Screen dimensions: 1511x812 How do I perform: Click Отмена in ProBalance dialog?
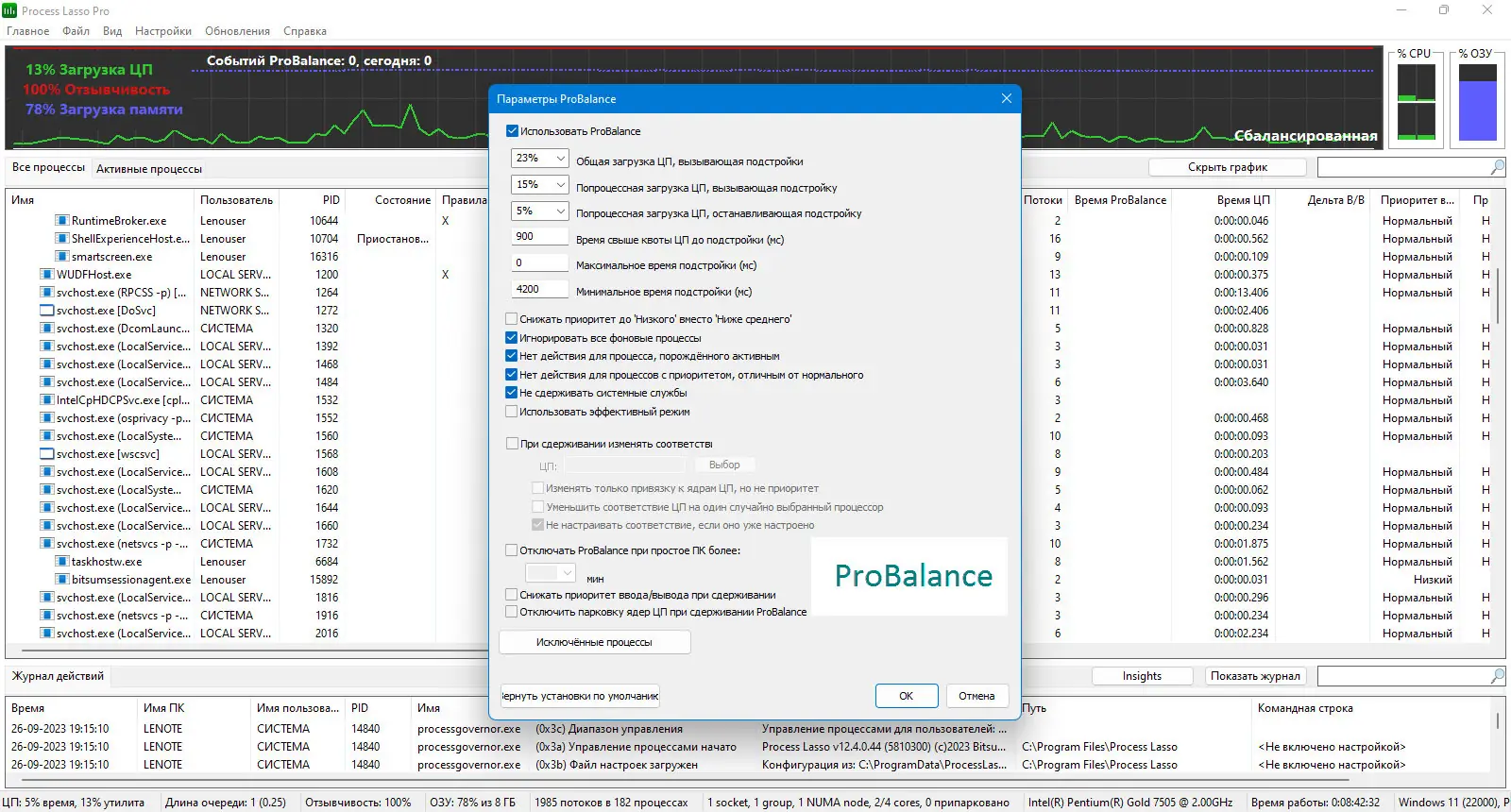[x=977, y=696]
